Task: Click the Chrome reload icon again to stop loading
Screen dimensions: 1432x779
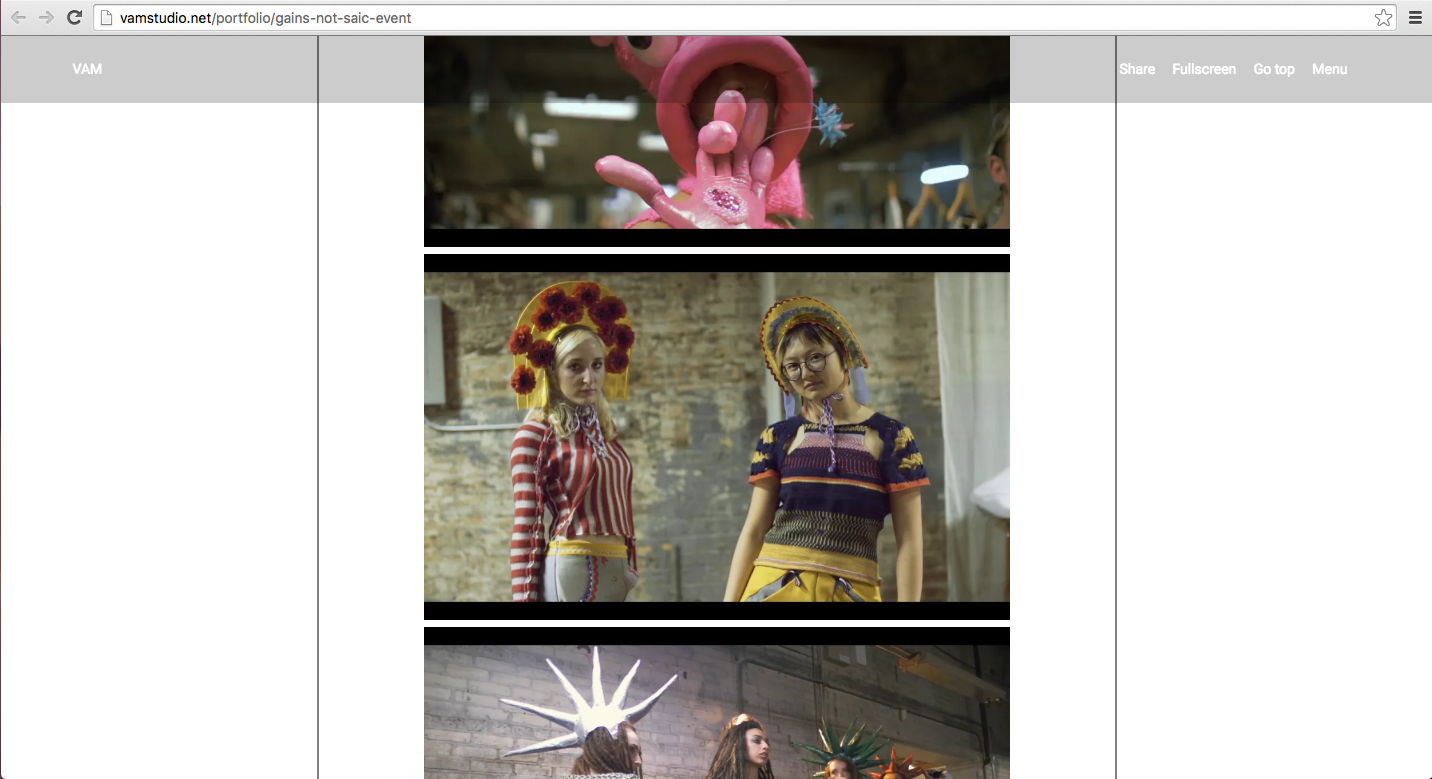Action: tap(74, 17)
